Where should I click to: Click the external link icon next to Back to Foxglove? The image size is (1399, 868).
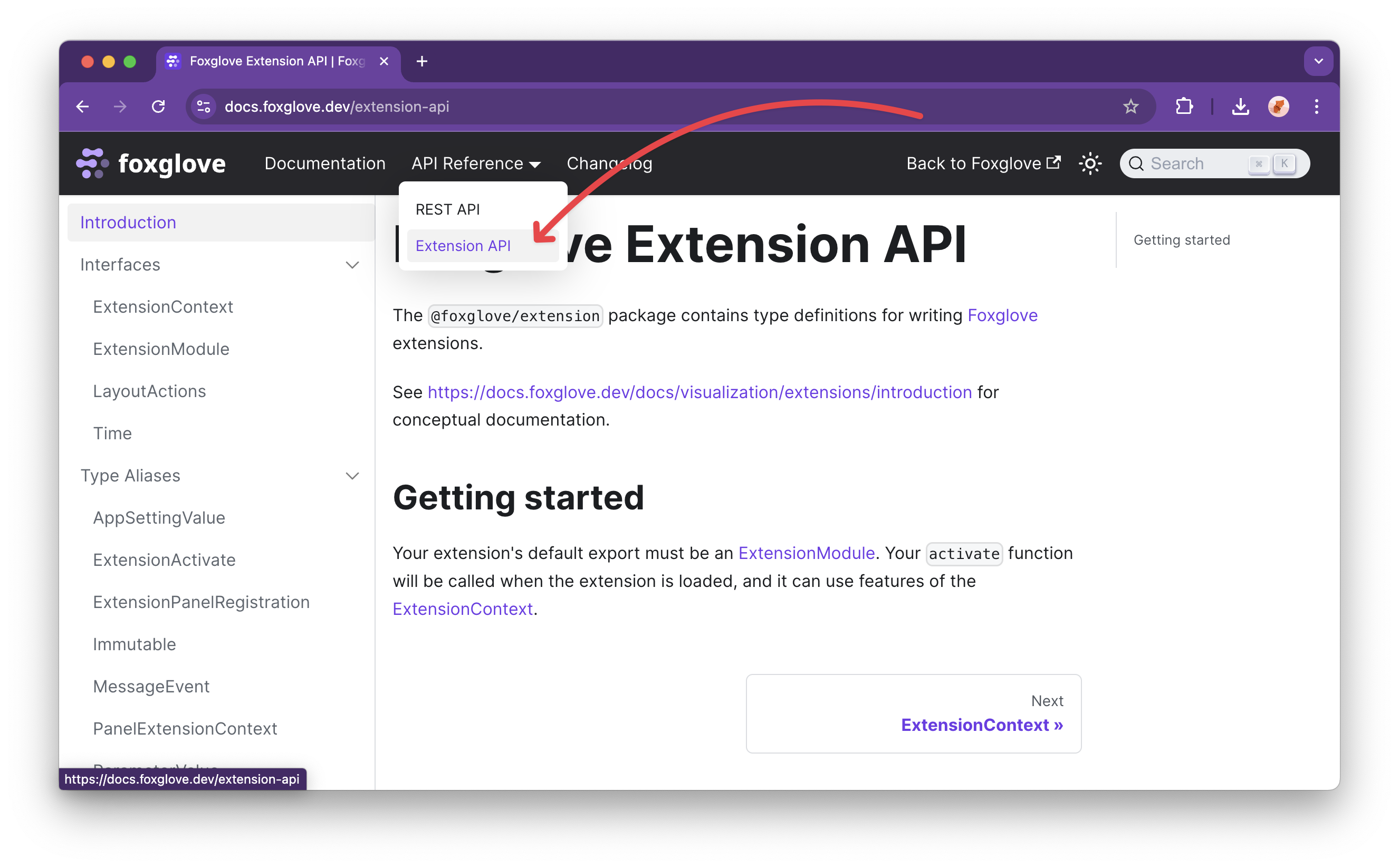point(1055,162)
